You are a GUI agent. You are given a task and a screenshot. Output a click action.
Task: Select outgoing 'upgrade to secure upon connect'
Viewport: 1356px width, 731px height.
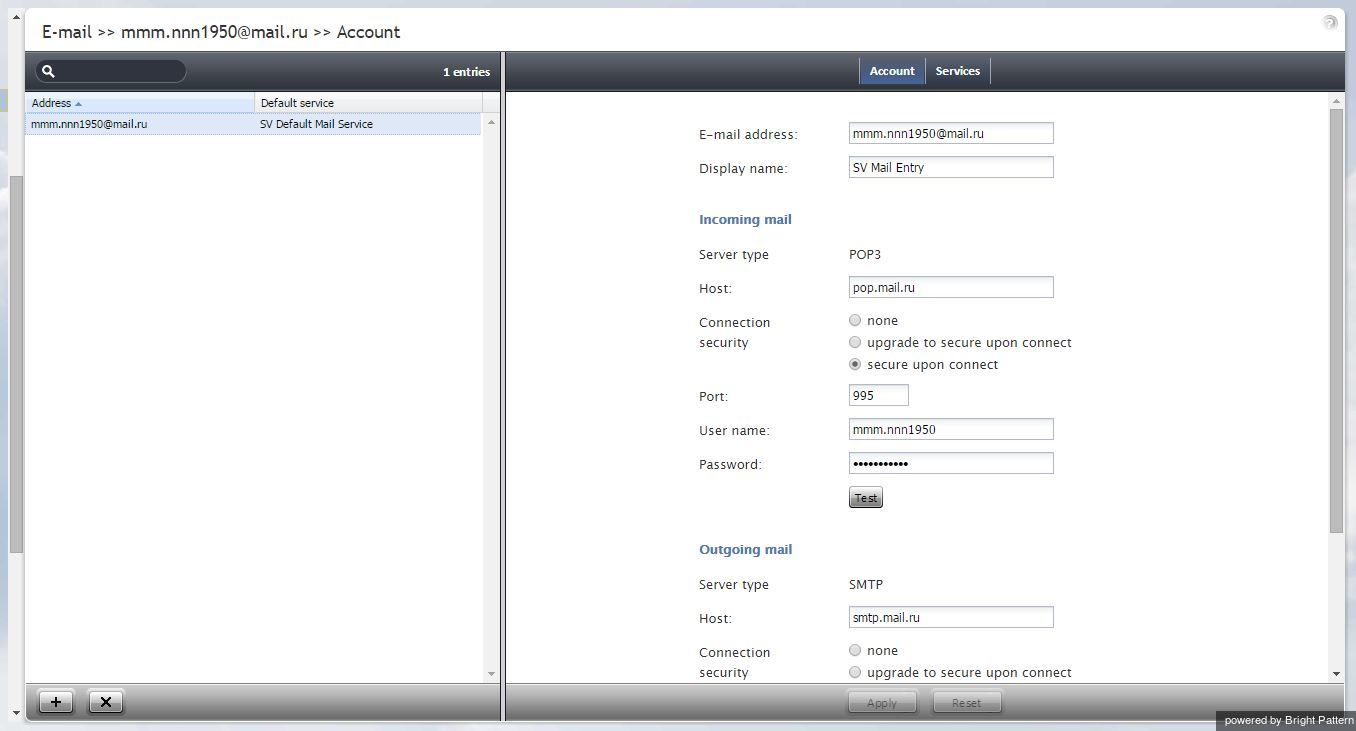point(855,673)
